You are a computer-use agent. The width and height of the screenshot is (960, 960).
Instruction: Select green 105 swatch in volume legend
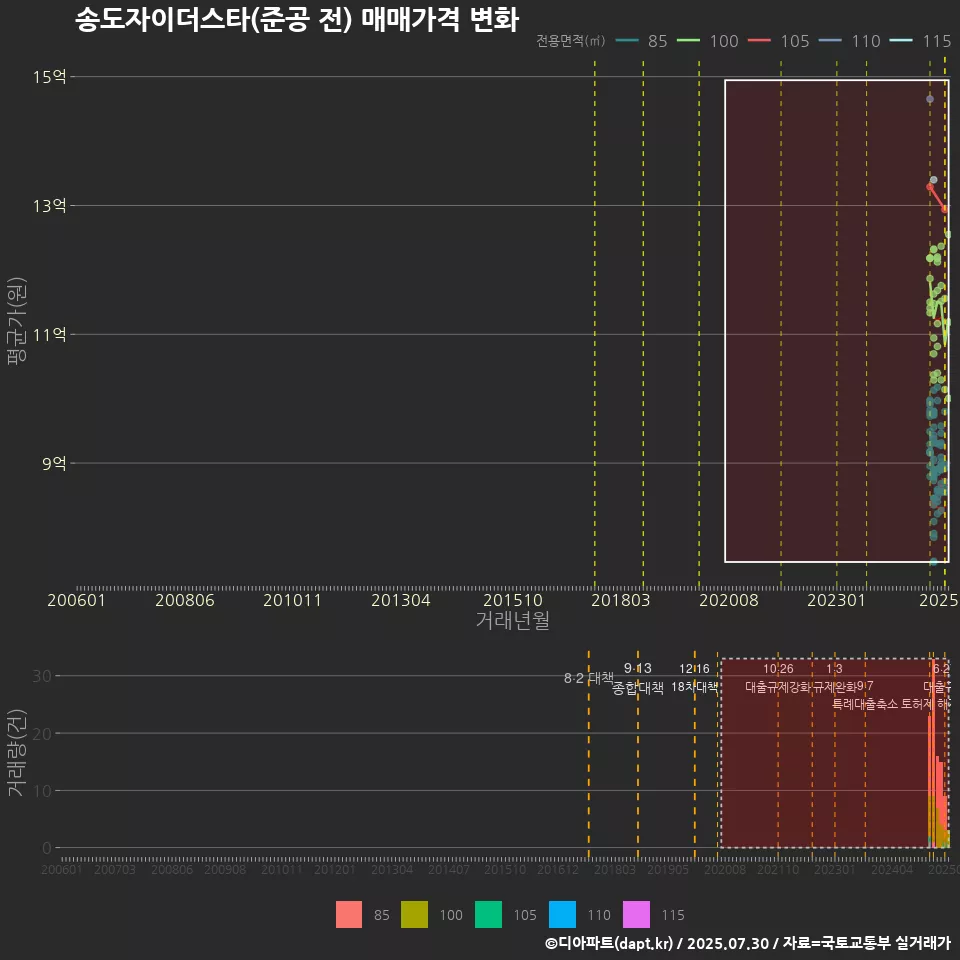click(x=489, y=915)
